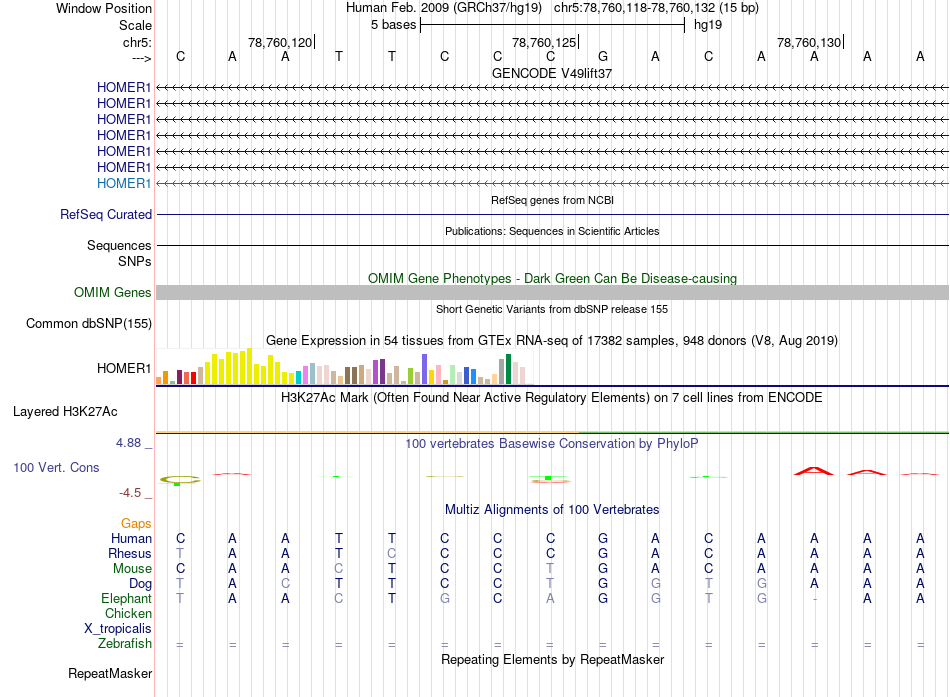950x697 pixels.
Task: Click the dark green GTEx expression bar
Action: pyautogui.click(x=508, y=369)
